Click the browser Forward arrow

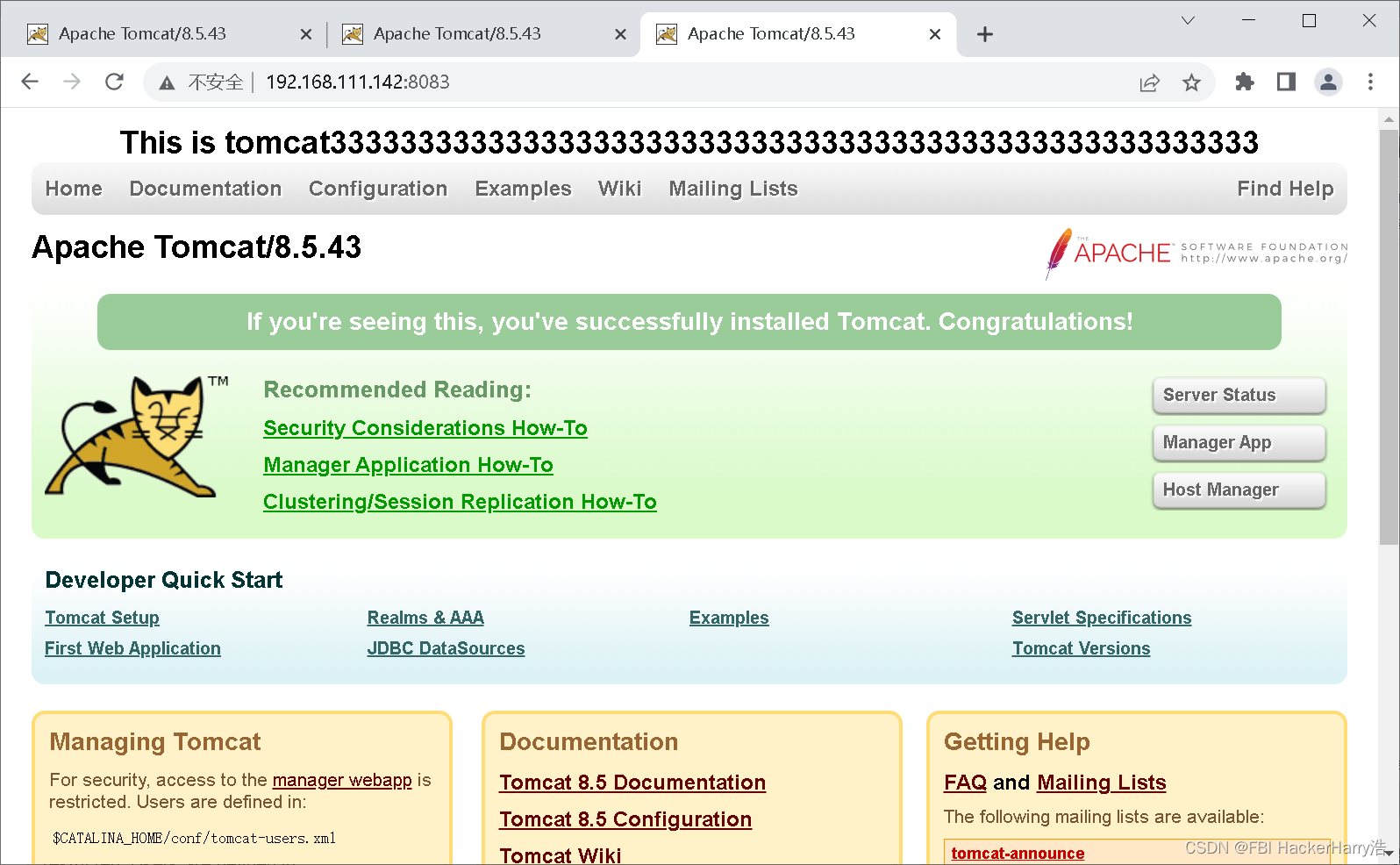(72, 82)
